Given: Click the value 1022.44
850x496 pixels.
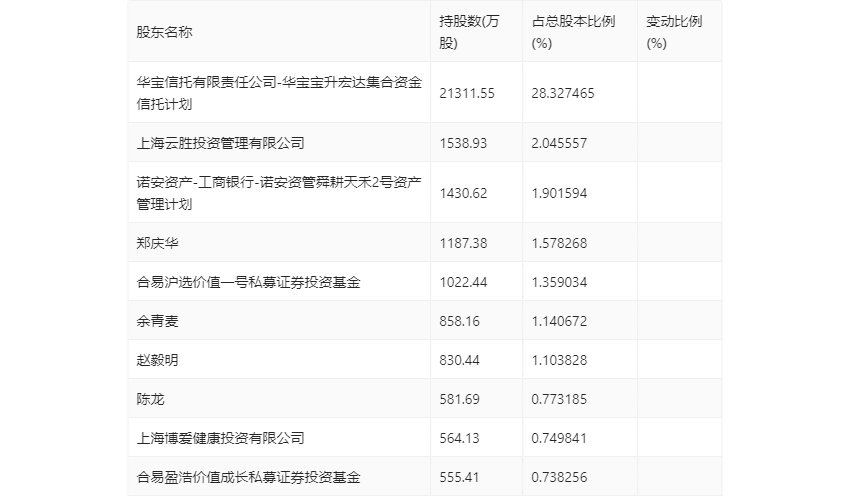Looking at the screenshot, I should 463,282.
